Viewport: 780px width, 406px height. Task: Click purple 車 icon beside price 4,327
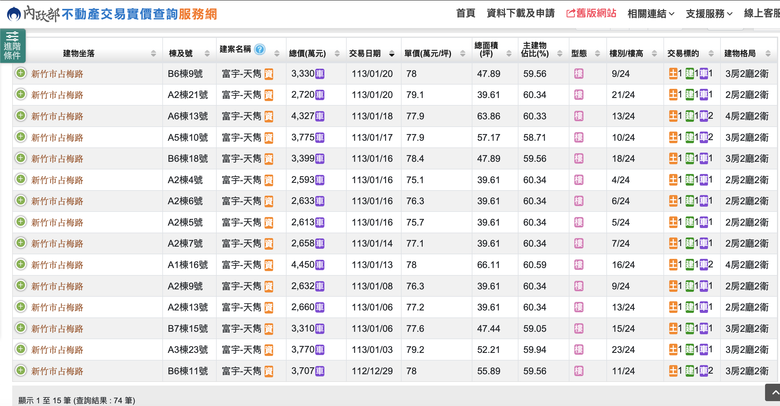[320, 116]
